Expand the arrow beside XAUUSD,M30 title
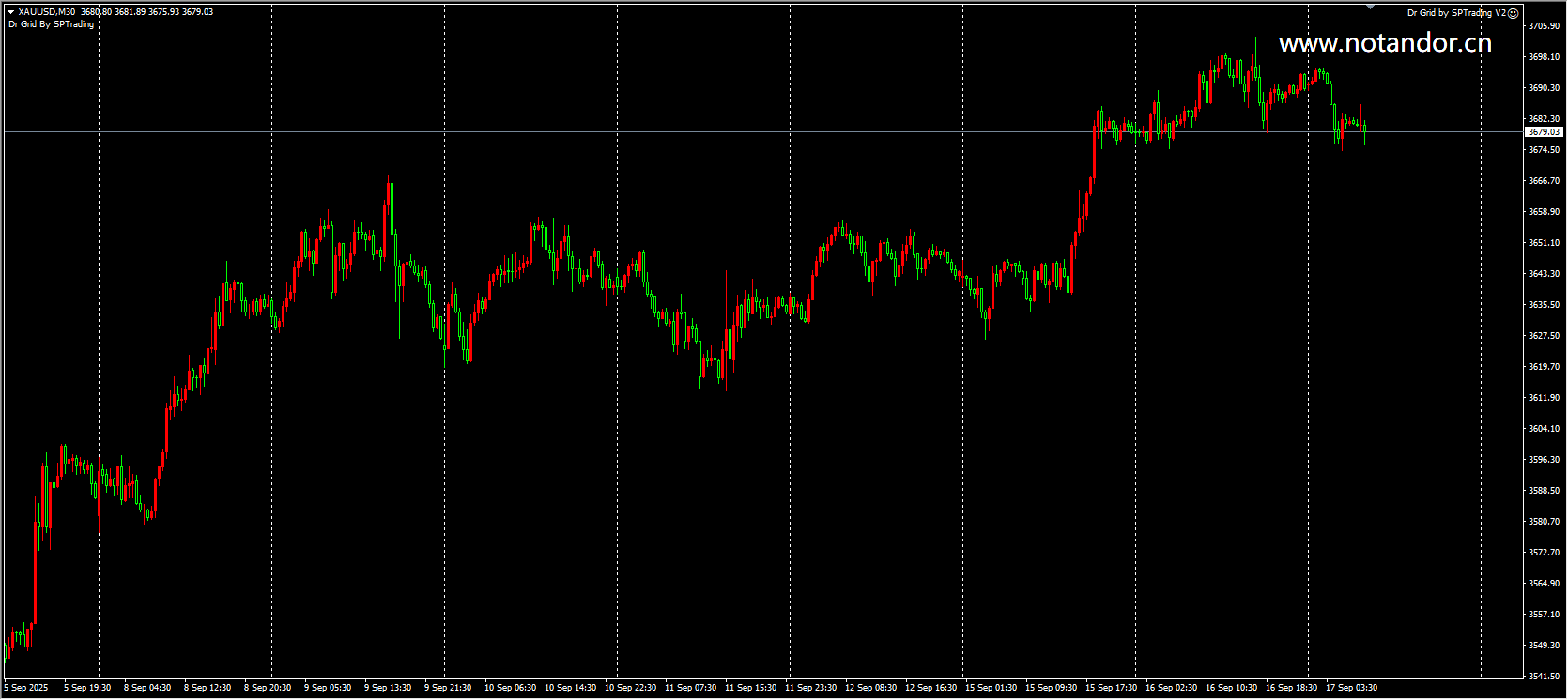 pyautogui.click(x=10, y=12)
